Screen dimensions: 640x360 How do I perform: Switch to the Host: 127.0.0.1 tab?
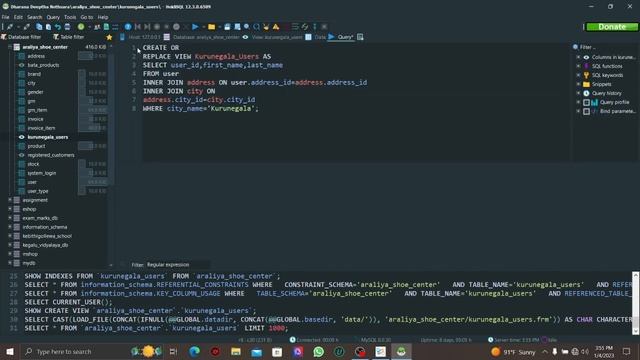(x=140, y=37)
